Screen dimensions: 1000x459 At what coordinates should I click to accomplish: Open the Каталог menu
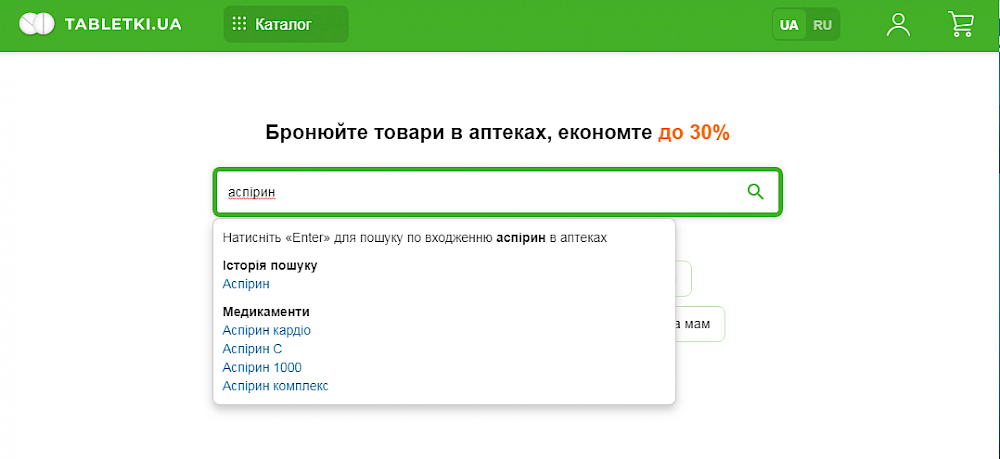pyautogui.click(x=286, y=24)
